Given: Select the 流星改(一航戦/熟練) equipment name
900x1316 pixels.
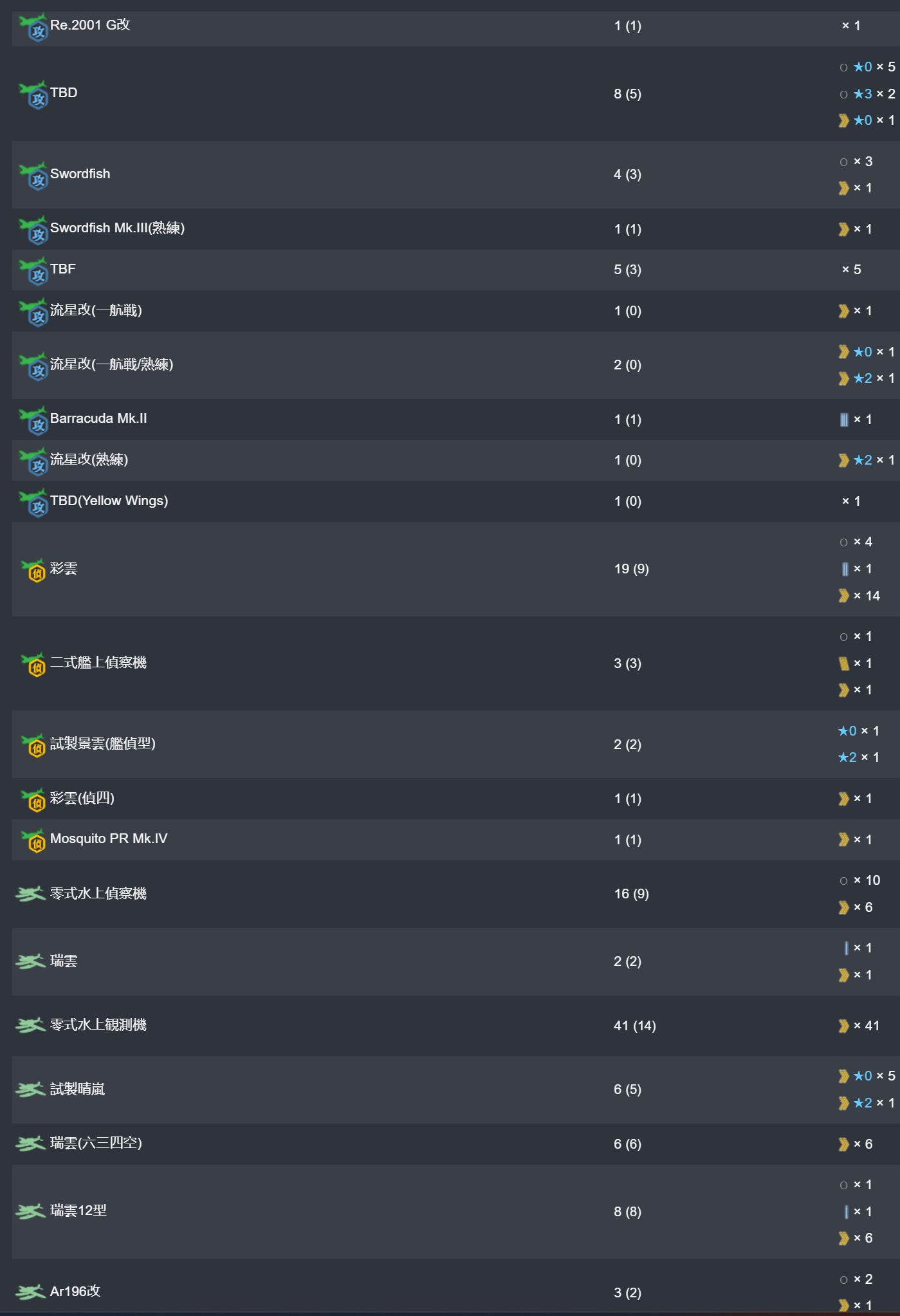Looking at the screenshot, I should (111, 365).
